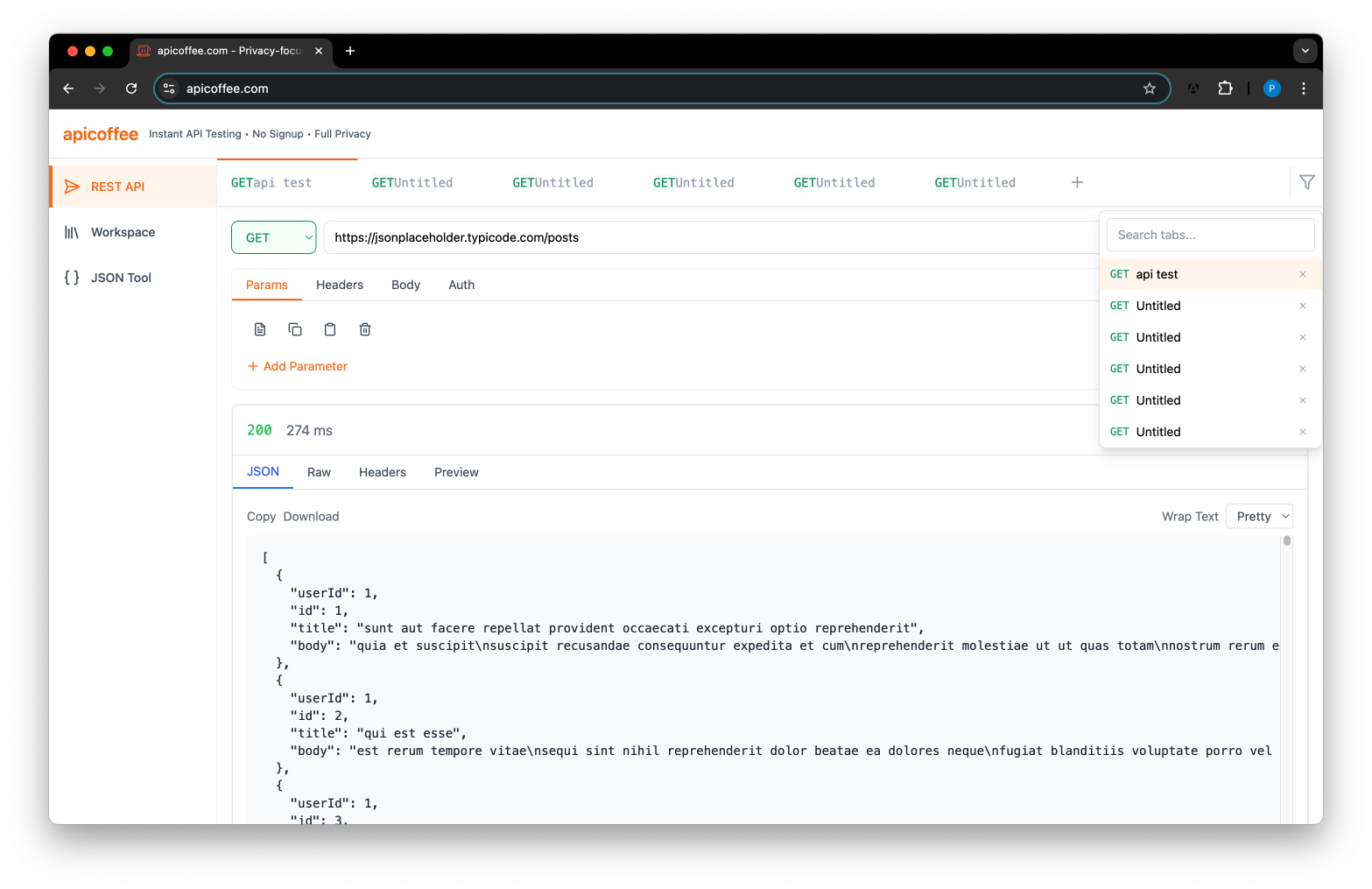This screenshot has height=889, width=1372.
Task: Click the trash icon to delete parameters
Action: pos(365,329)
